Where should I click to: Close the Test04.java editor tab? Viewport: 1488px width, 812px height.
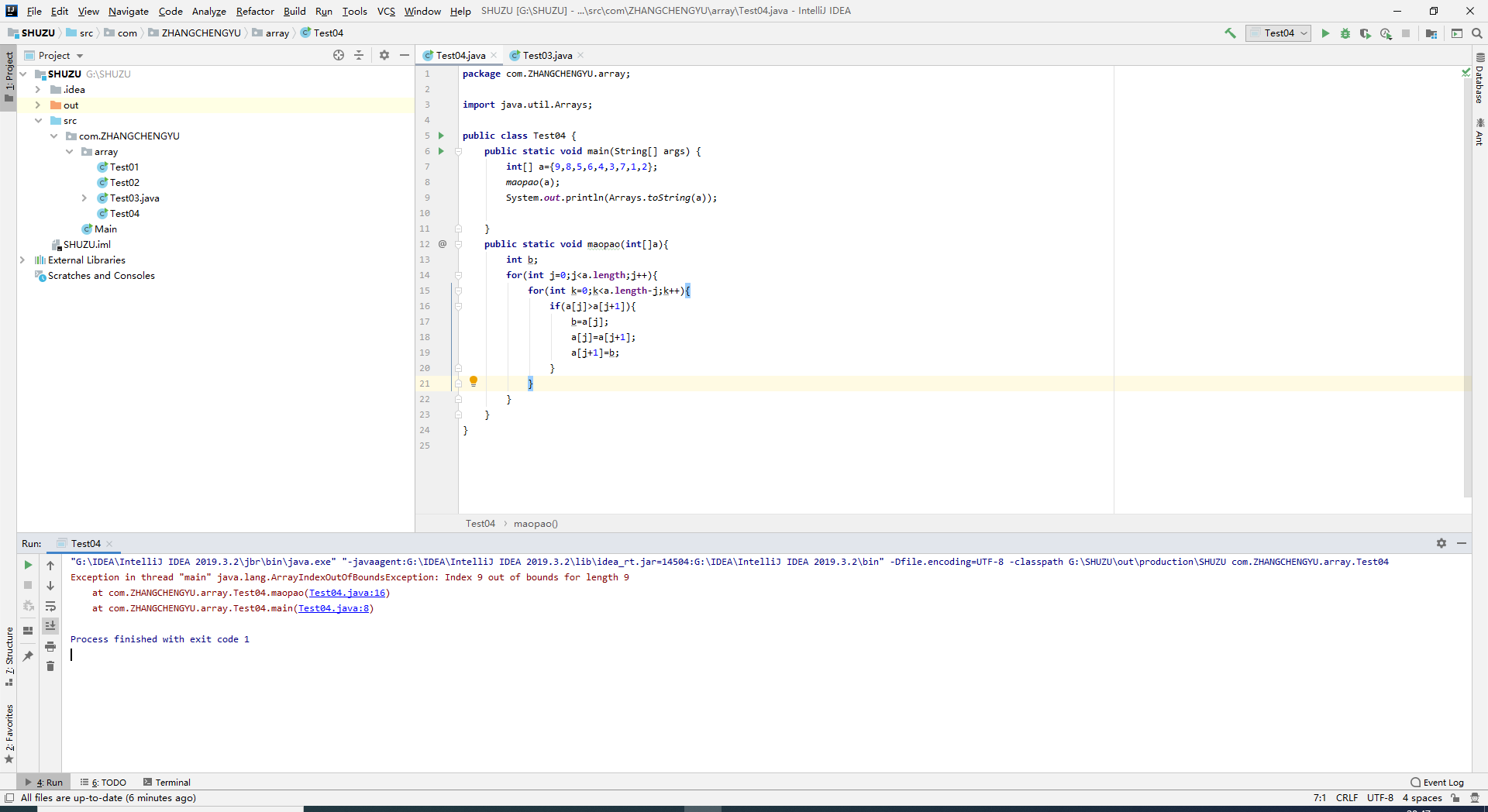point(494,55)
